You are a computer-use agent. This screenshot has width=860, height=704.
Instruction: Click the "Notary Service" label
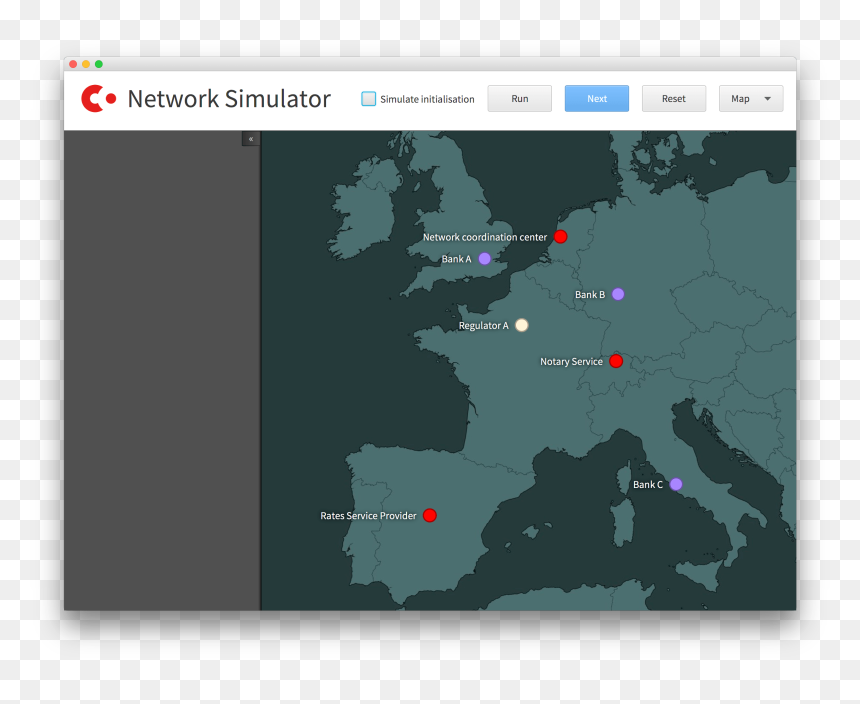pos(571,362)
